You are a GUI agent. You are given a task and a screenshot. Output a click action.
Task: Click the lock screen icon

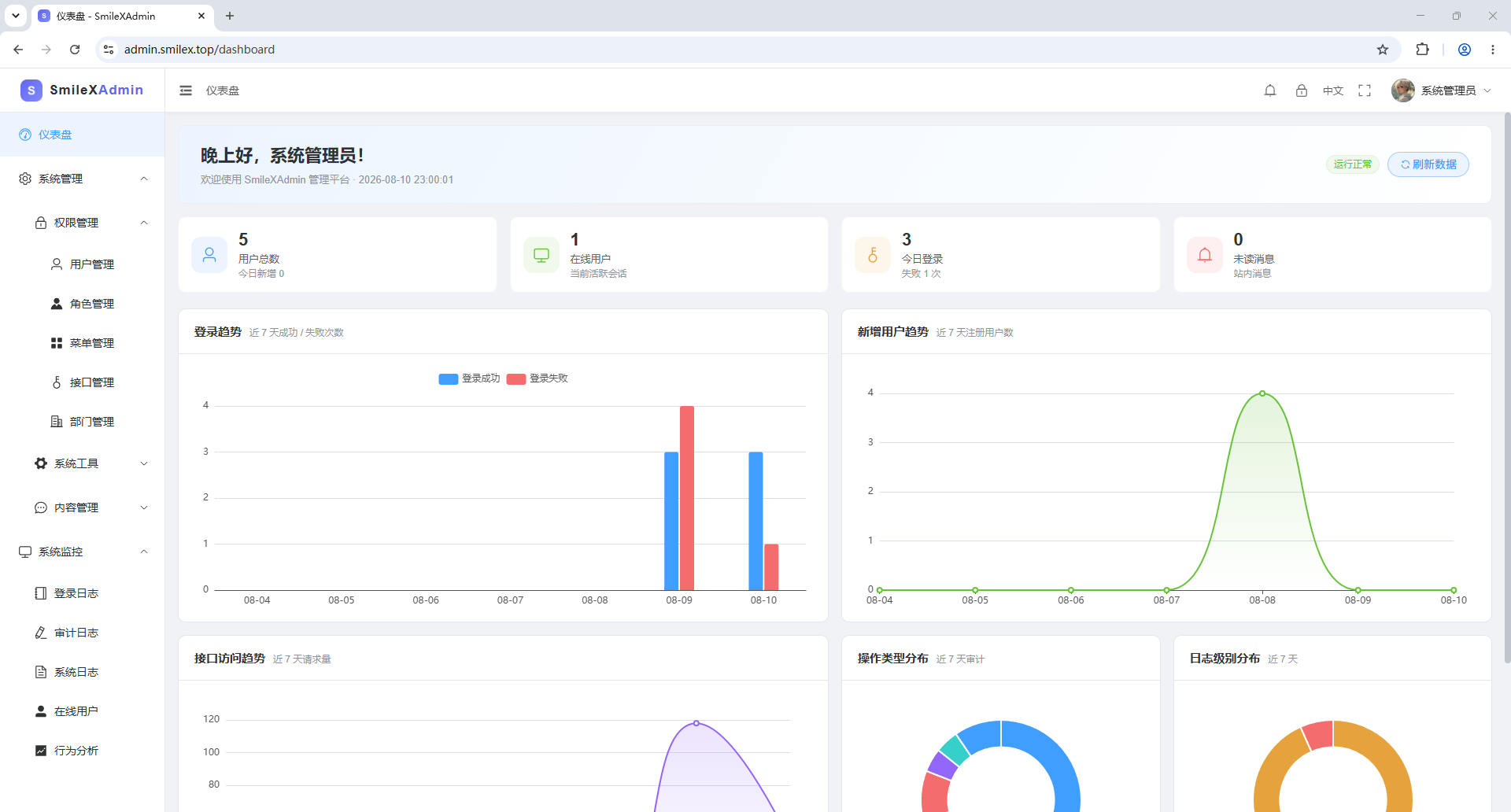(1302, 90)
